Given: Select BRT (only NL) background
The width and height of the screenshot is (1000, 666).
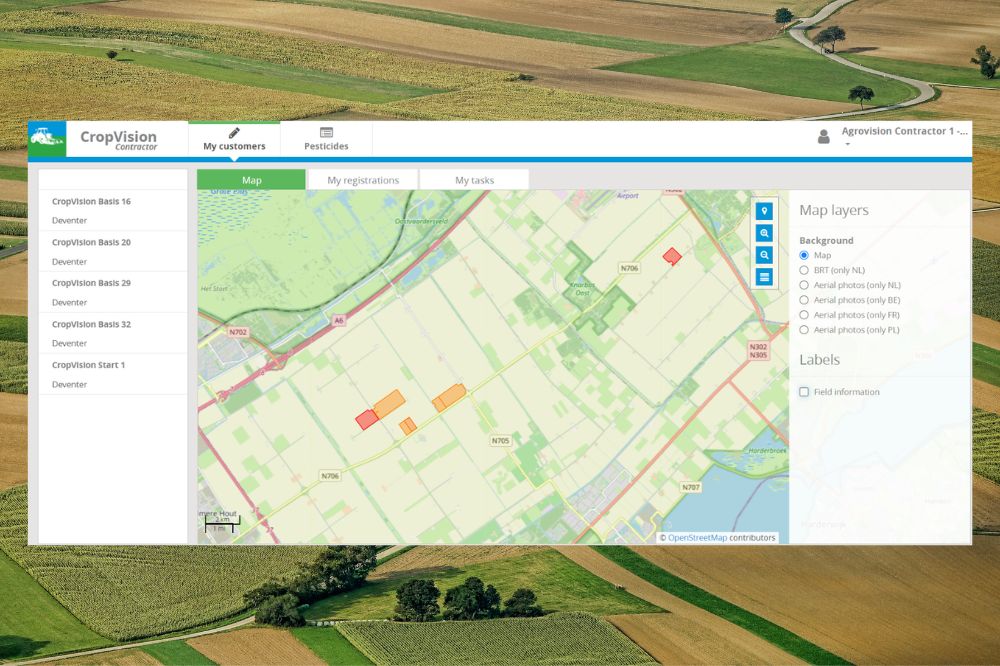Looking at the screenshot, I should coord(804,270).
